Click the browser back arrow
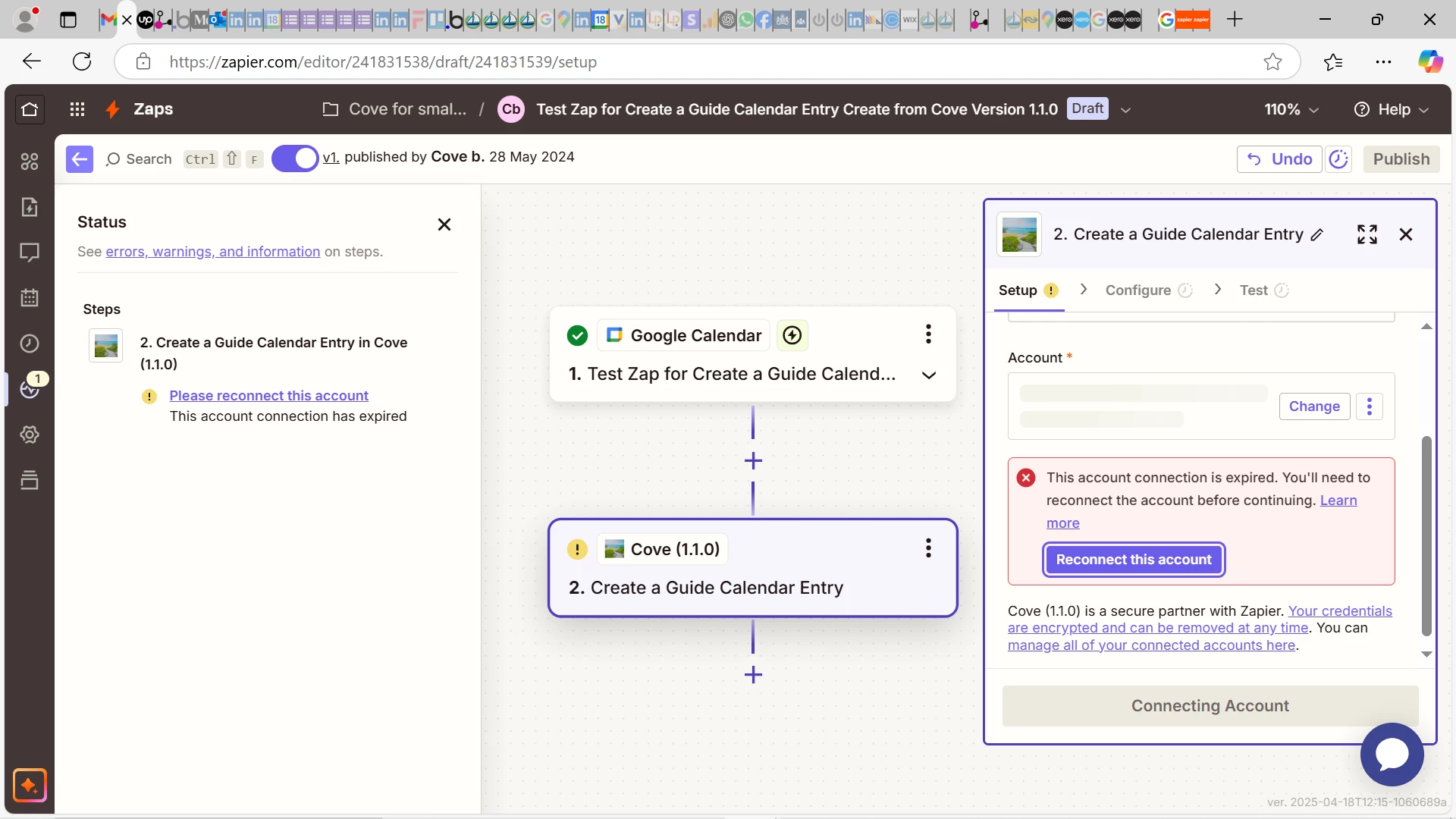The image size is (1456, 819). click(32, 61)
